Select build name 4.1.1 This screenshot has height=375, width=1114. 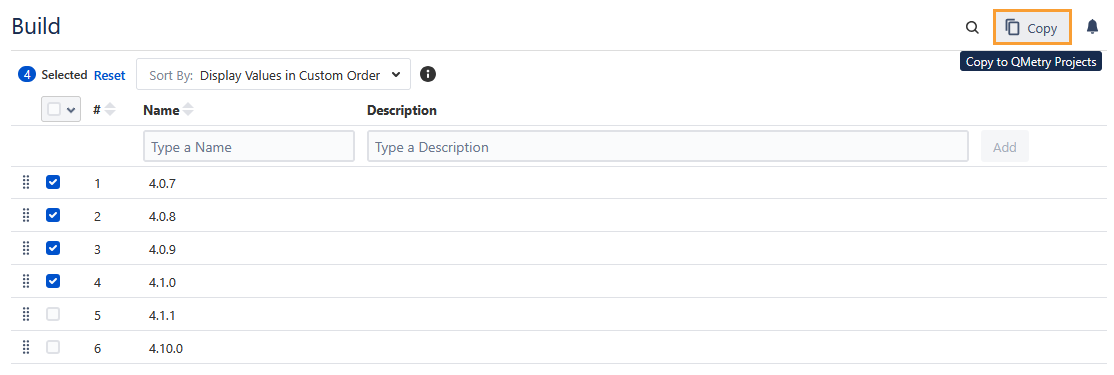click(162, 315)
